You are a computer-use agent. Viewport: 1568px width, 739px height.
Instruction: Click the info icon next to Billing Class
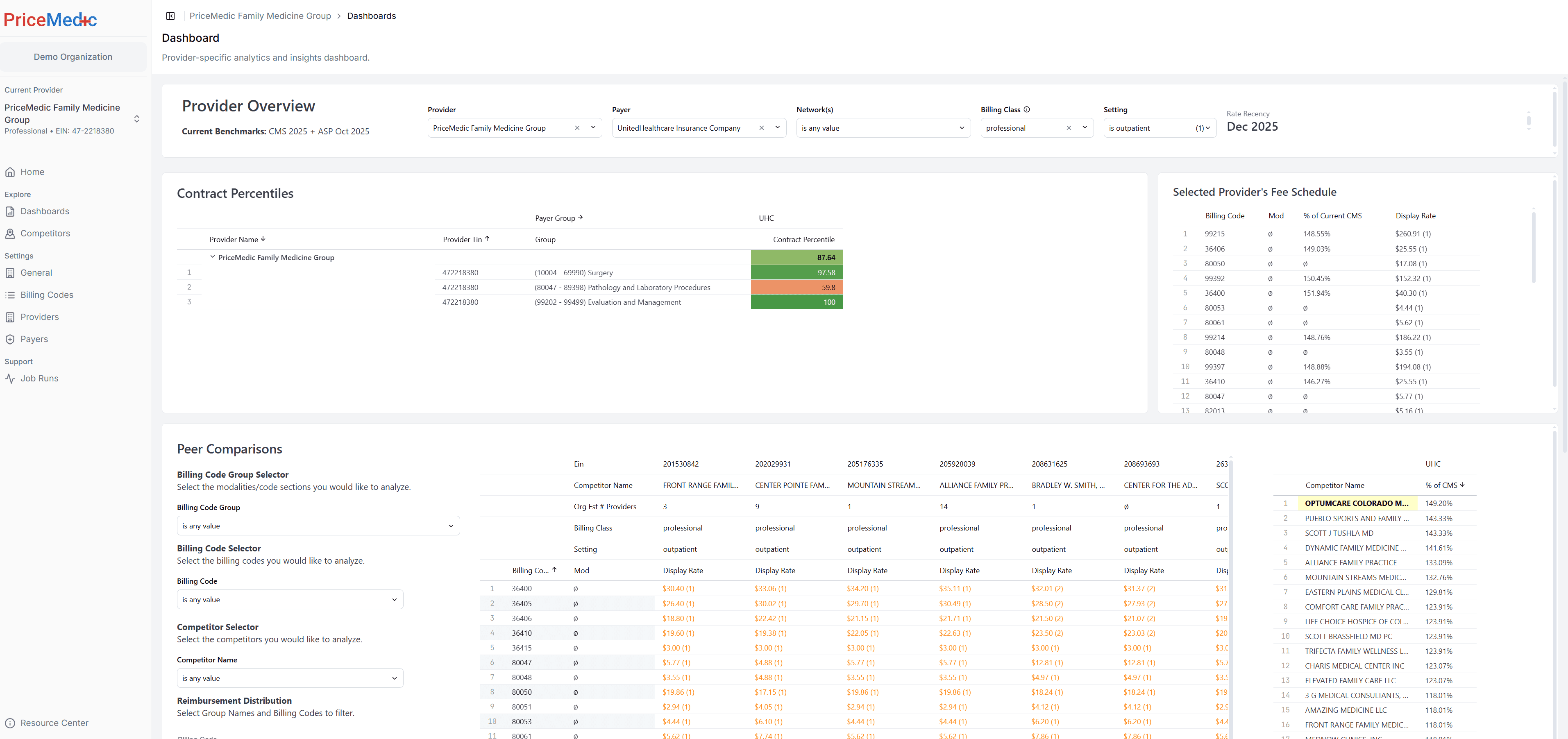click(1027, 109)
